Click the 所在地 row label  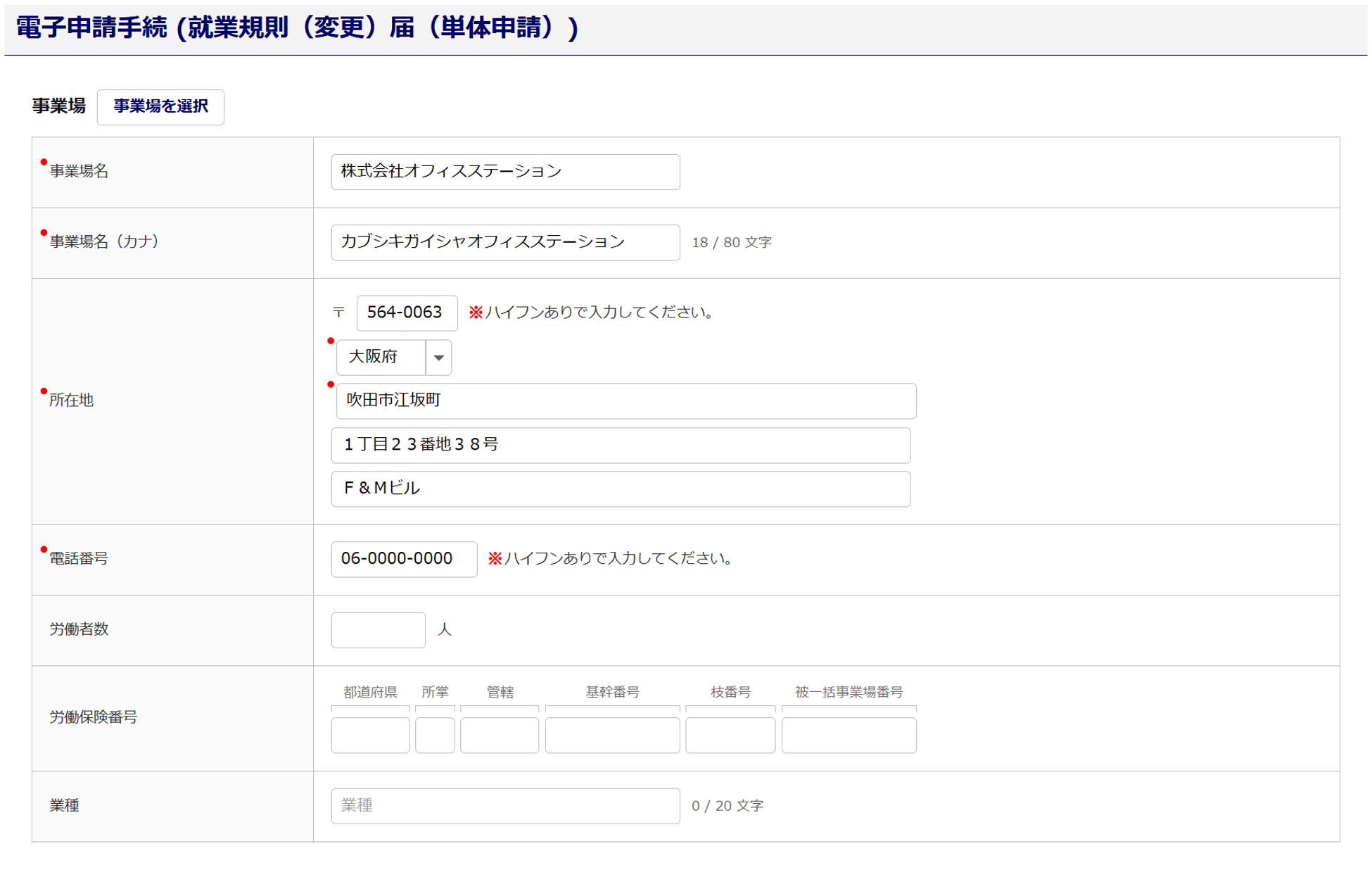tap(71, 401)
